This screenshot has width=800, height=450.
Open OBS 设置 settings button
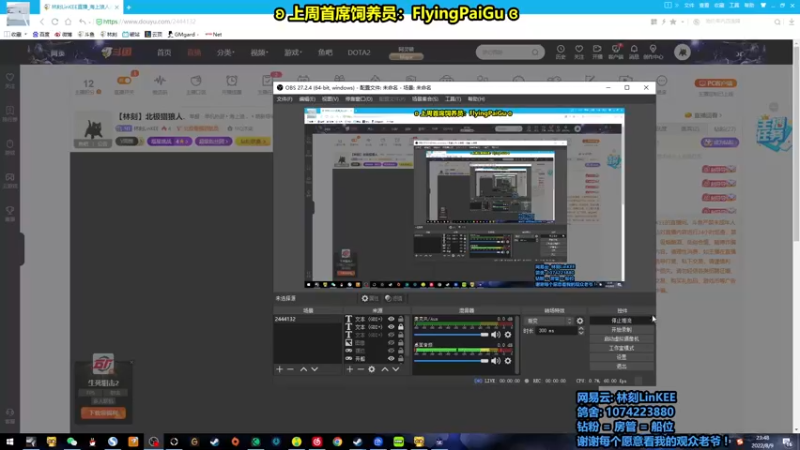click(621, 357)
